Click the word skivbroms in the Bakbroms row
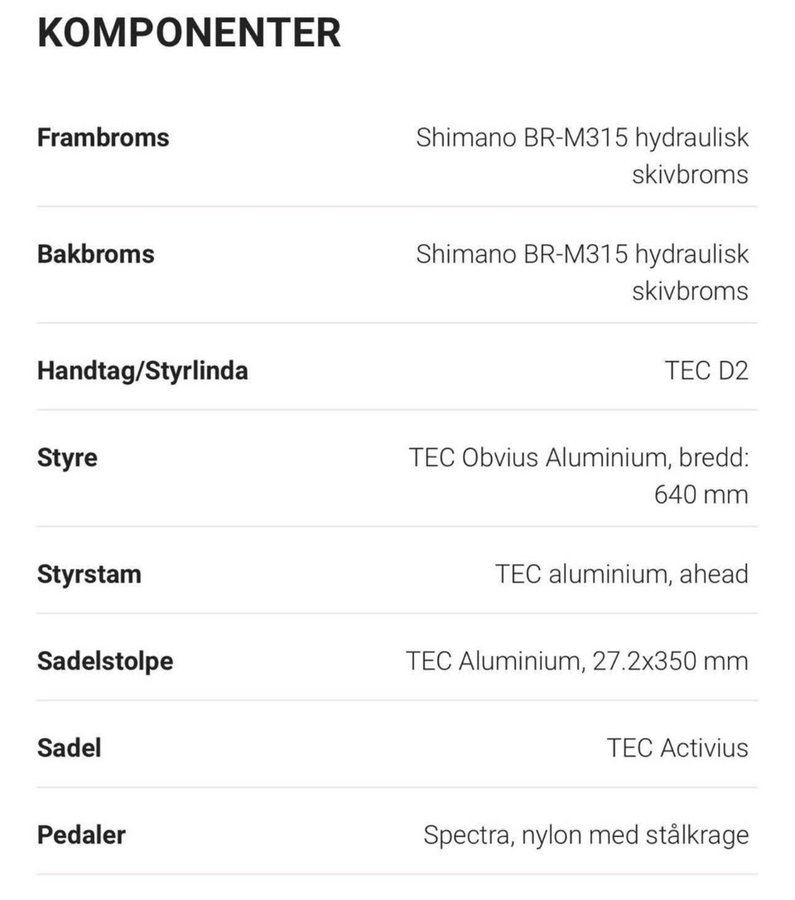 coord(690,291)
